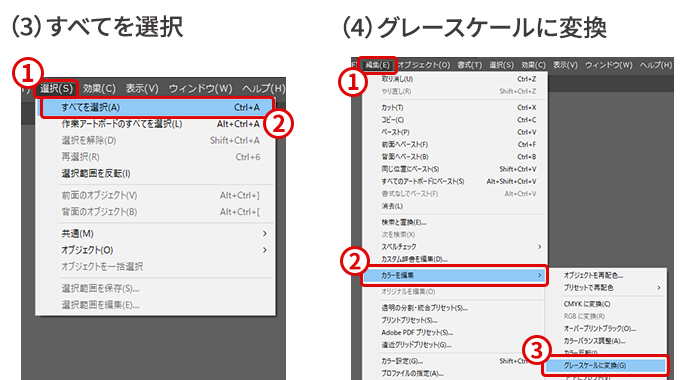This screenshot has width=680, height=380.
Task: Expand the スペルチェック submenu
Action: 455,247
